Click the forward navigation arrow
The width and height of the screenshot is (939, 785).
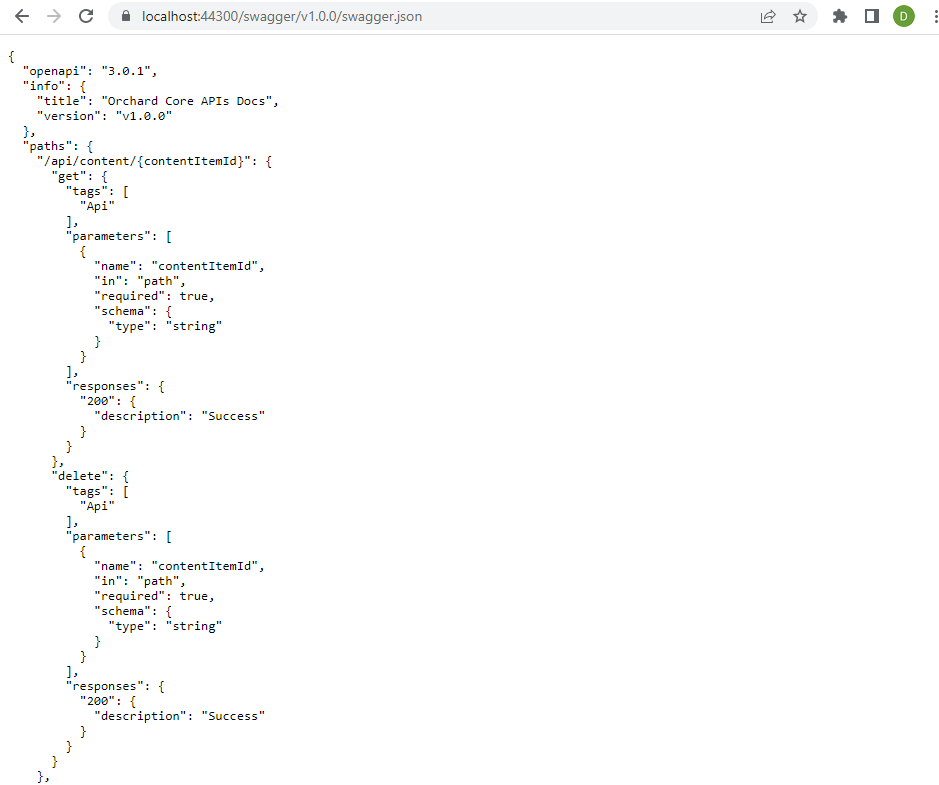(54, 16)
